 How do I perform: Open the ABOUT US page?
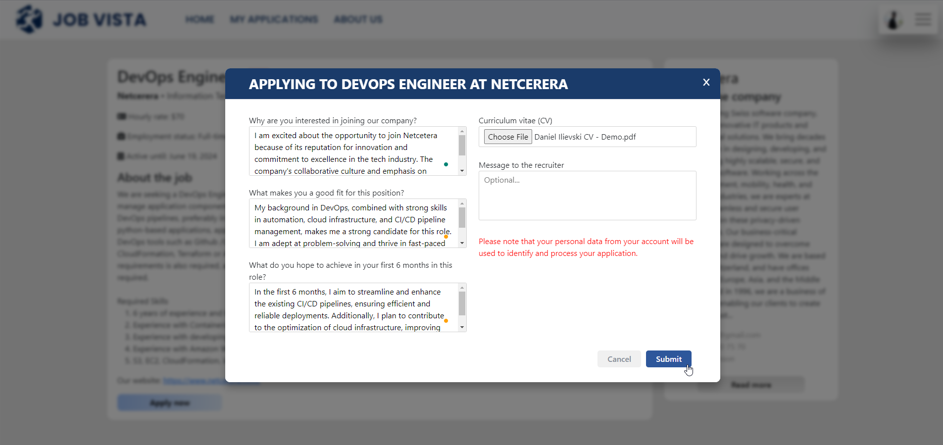tap(358, 19)
